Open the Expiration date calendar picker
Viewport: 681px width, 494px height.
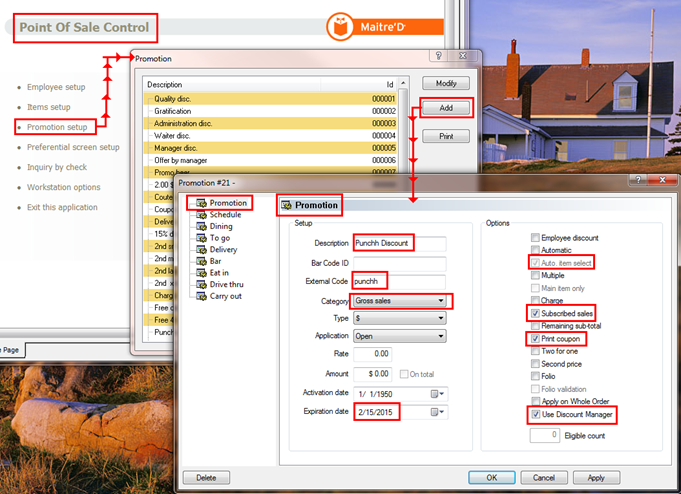(437, 412)
